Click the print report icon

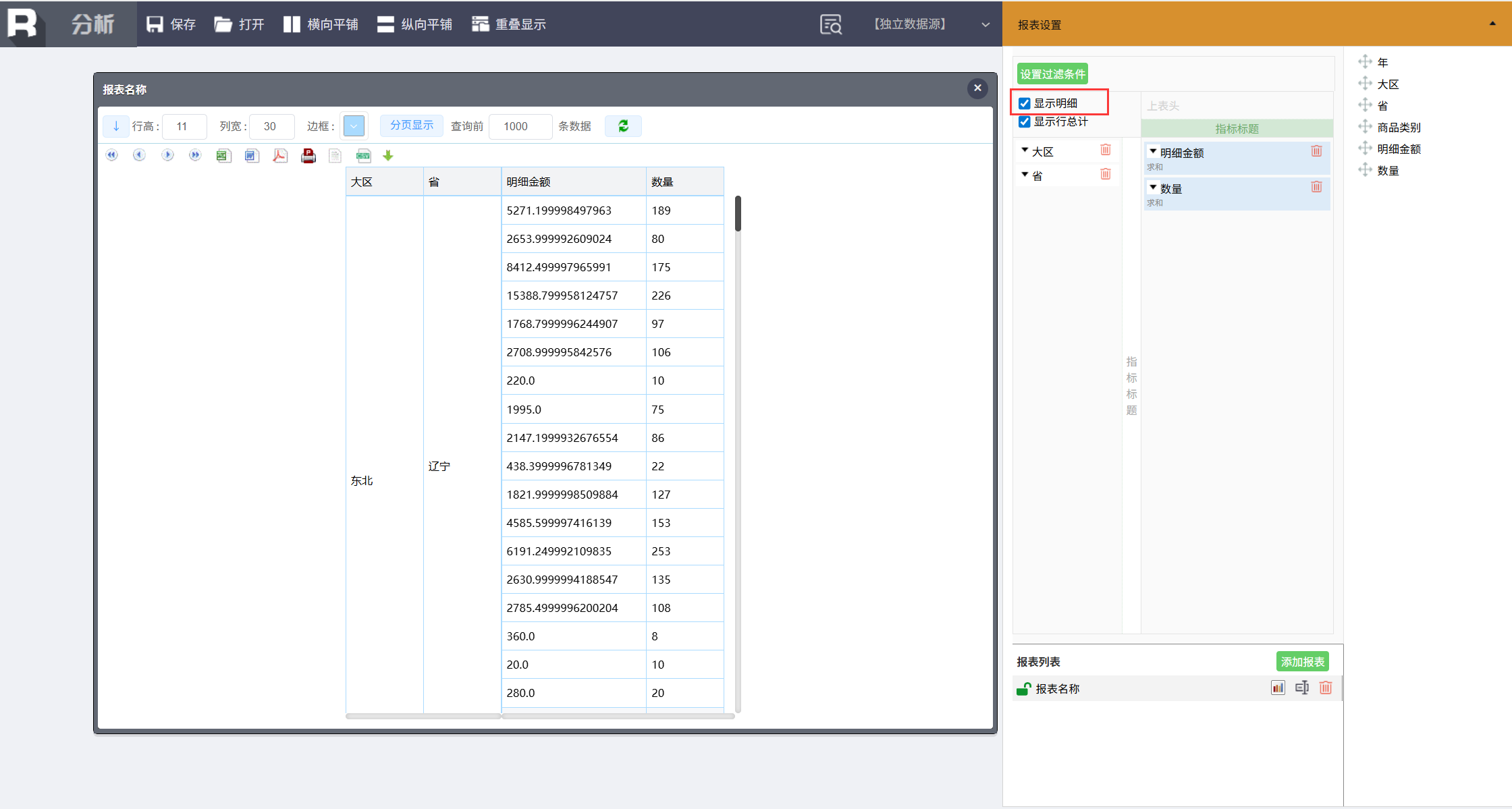[308, 156]
